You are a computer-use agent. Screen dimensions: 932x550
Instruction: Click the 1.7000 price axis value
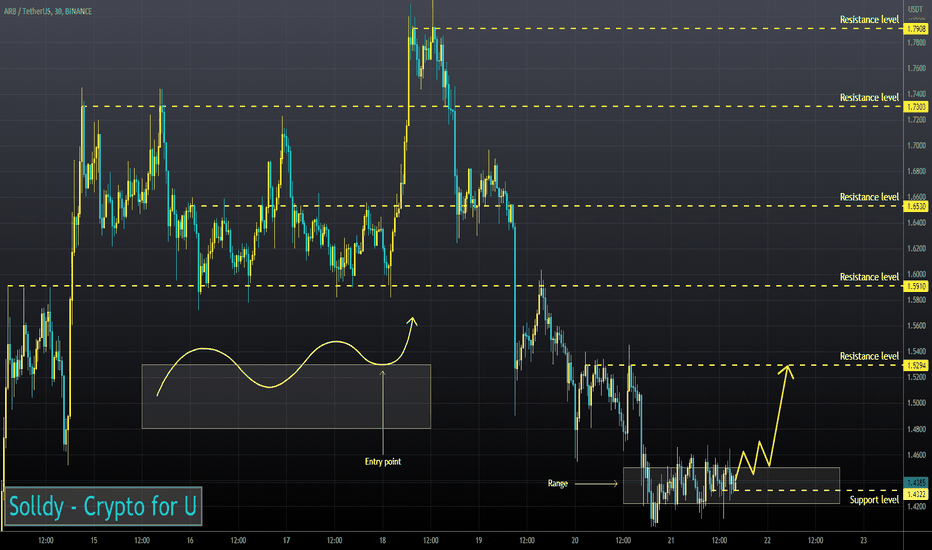[917, 146]
